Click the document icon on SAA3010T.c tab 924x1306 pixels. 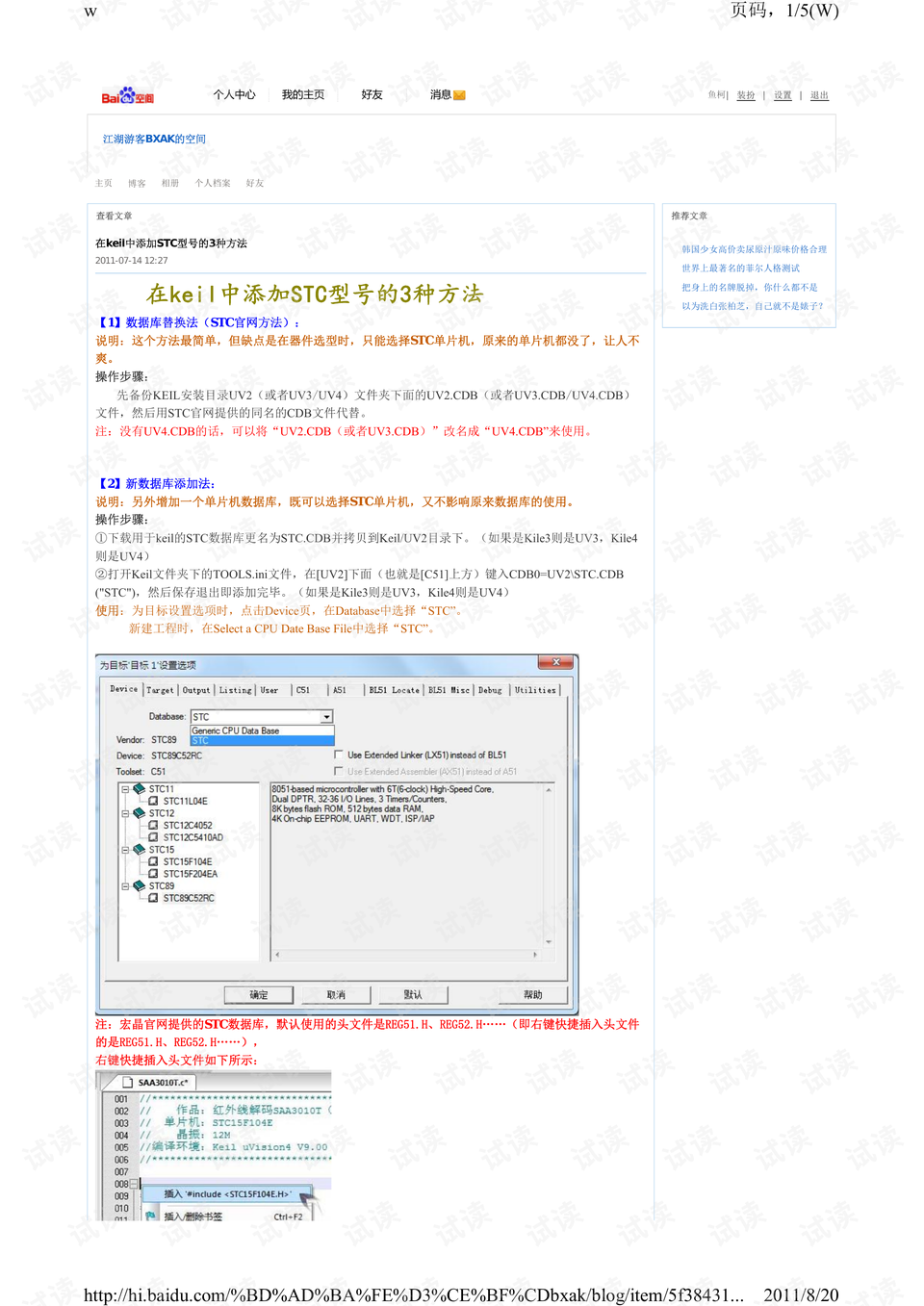tap(126, 1083)
